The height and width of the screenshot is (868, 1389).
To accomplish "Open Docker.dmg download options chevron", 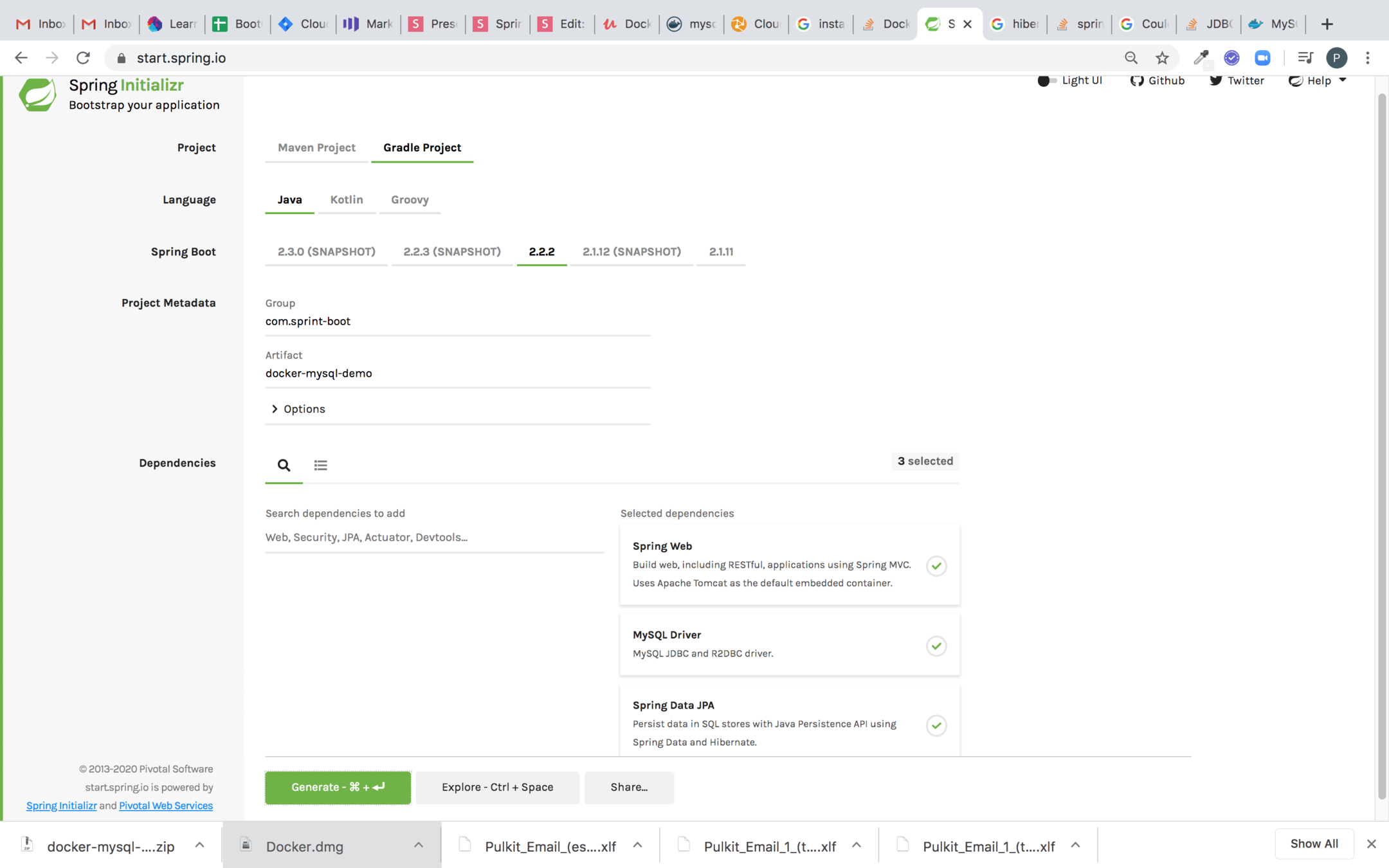I will click(x=419, y=845).
